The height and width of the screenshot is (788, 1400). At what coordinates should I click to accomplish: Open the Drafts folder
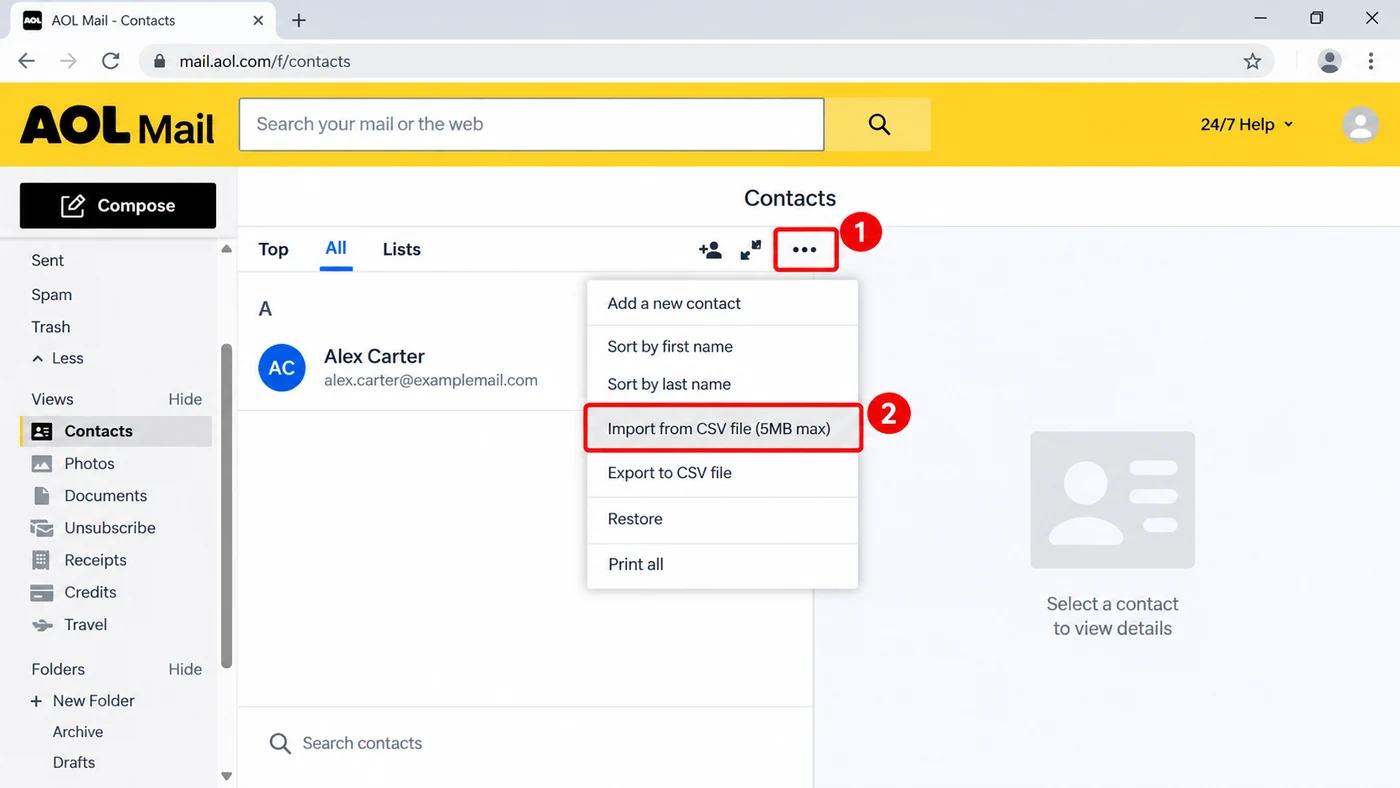(x=74, y=762)
